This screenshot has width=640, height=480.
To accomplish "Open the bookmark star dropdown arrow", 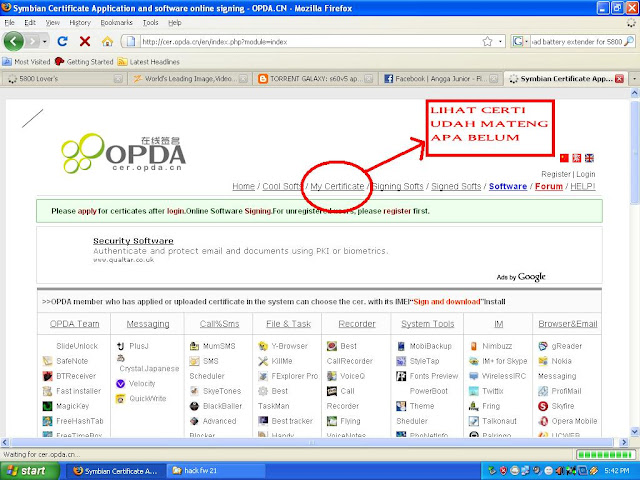I will point(500,41).
